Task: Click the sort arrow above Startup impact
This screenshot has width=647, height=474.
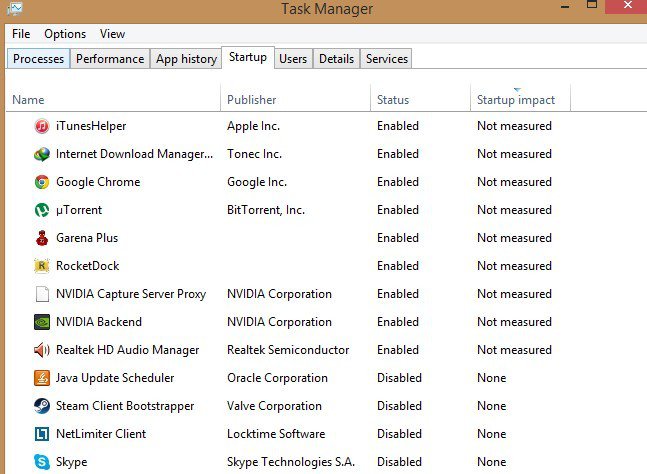Action: tap(517, 90)
